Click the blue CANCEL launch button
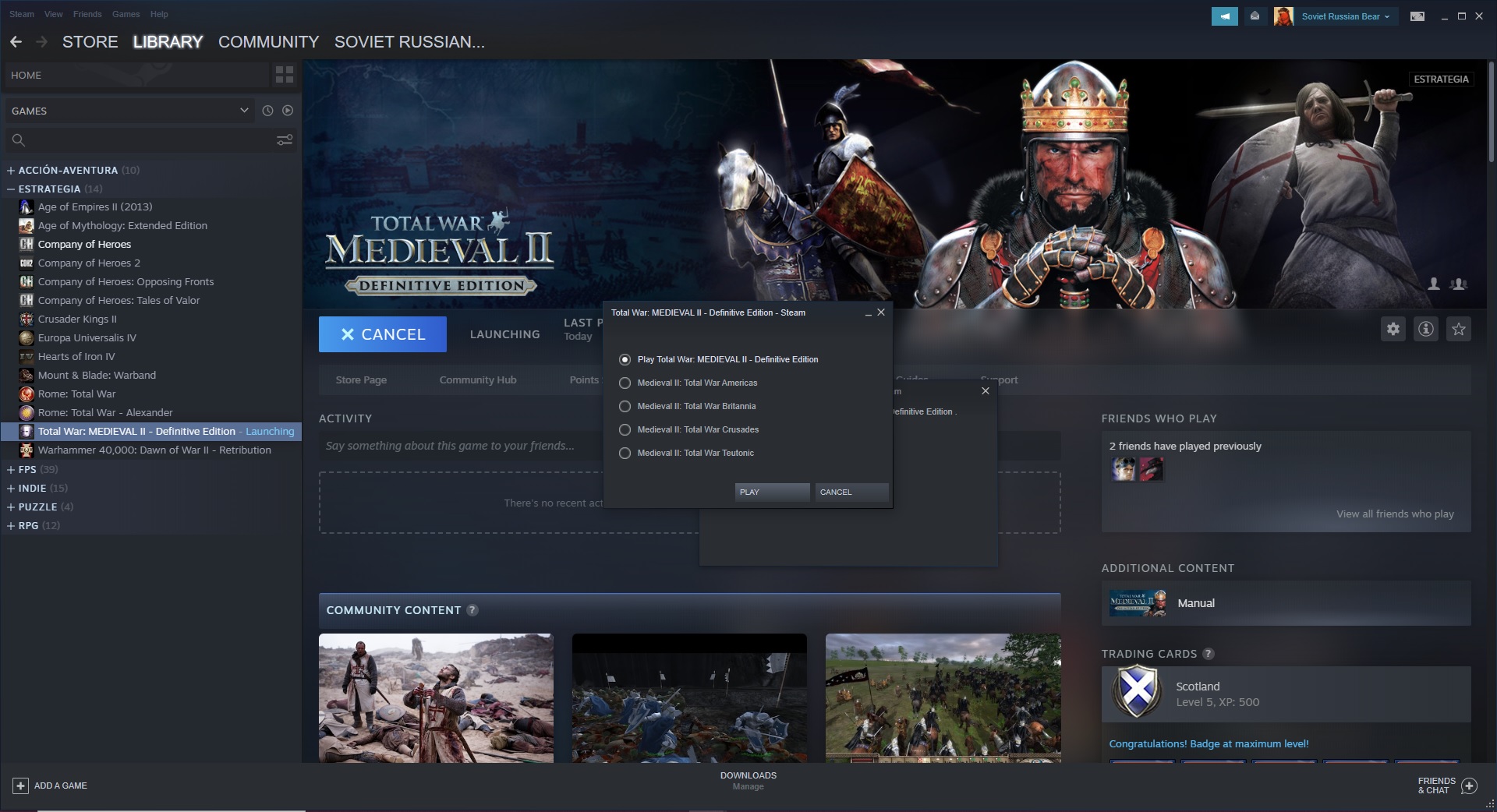 pyautogui.click(x=383, y=334)
